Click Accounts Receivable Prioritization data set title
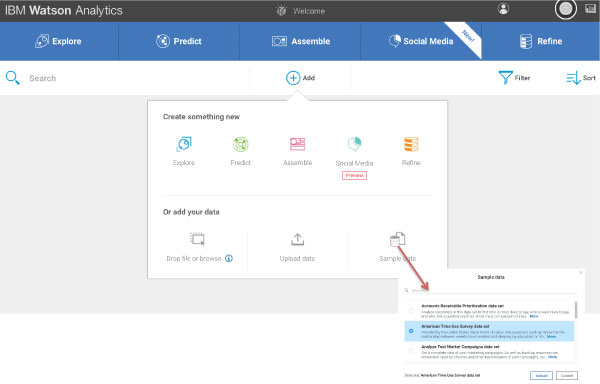The image size is (600, 384). tap(462, 306)
